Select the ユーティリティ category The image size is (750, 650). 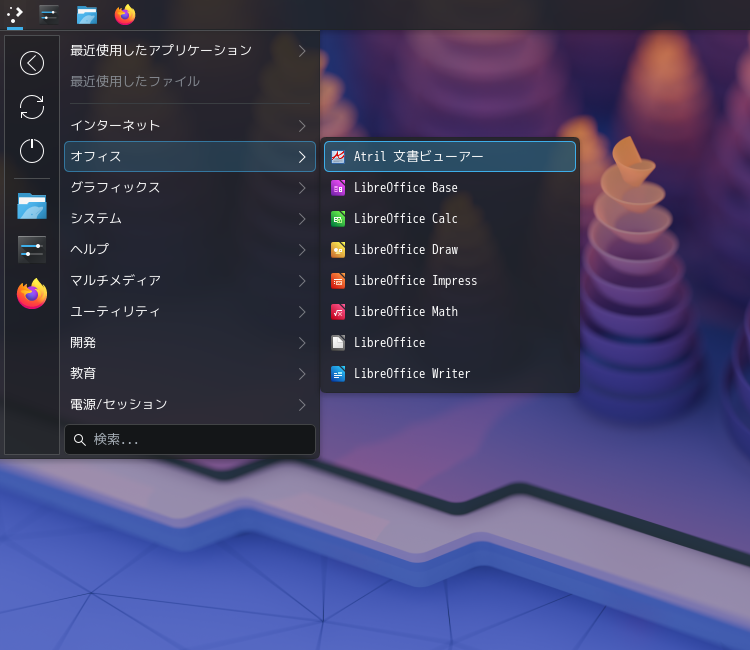point(190,312)
